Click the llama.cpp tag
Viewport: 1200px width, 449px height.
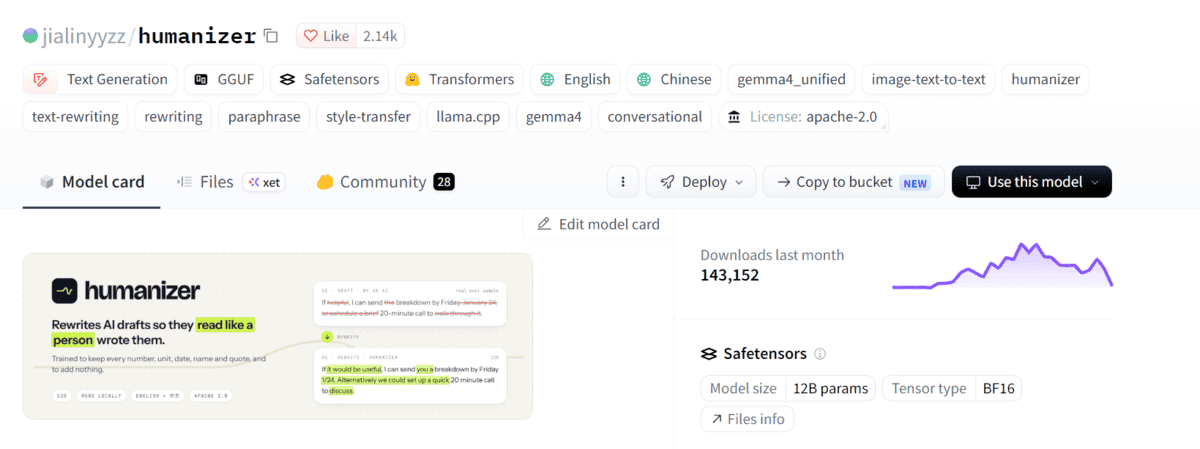click(468, 117)
